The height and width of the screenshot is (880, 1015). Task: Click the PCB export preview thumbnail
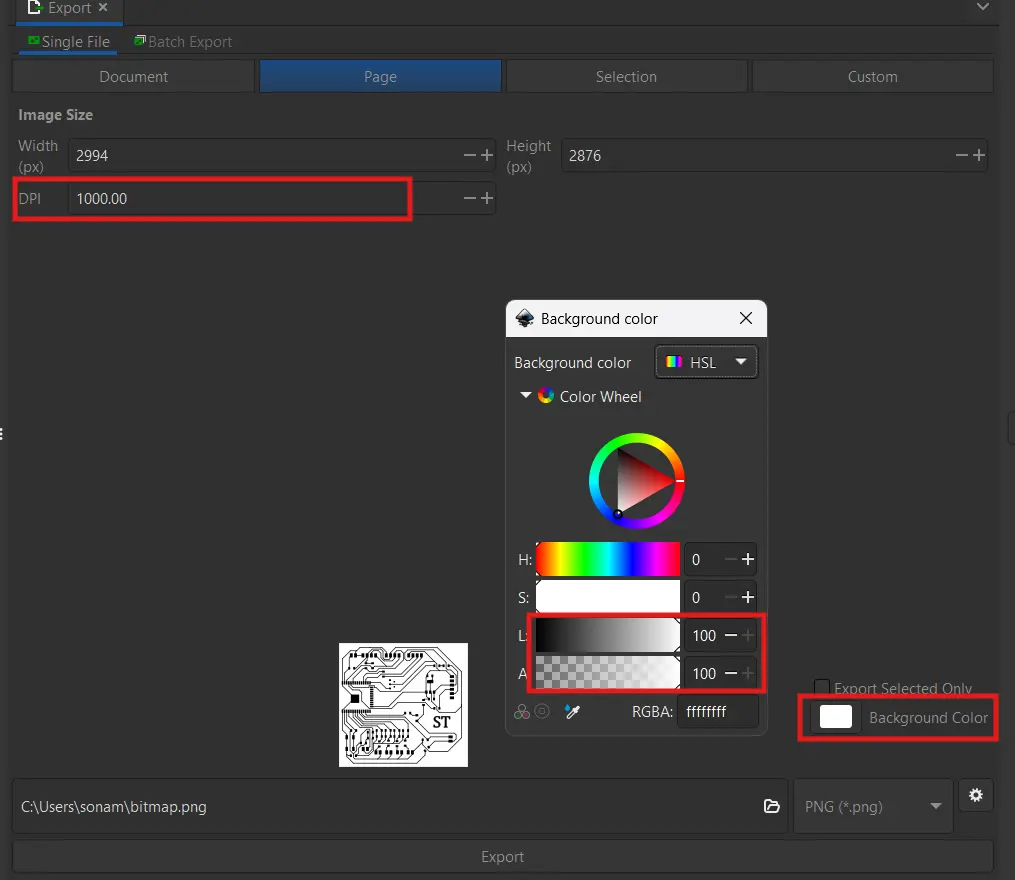(403, 705)
